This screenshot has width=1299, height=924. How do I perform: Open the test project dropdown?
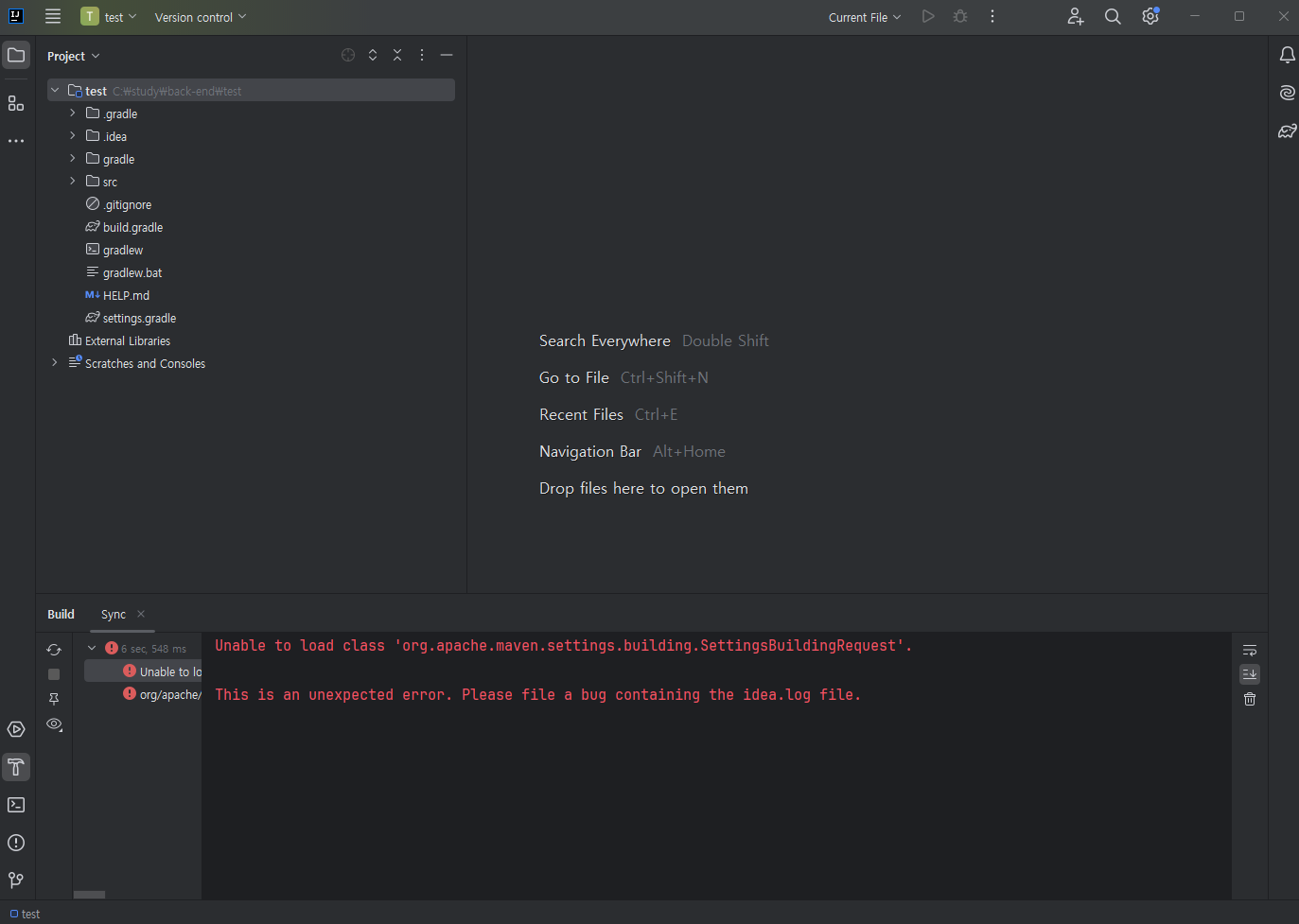pyautogui.click(x=109, y=16)
